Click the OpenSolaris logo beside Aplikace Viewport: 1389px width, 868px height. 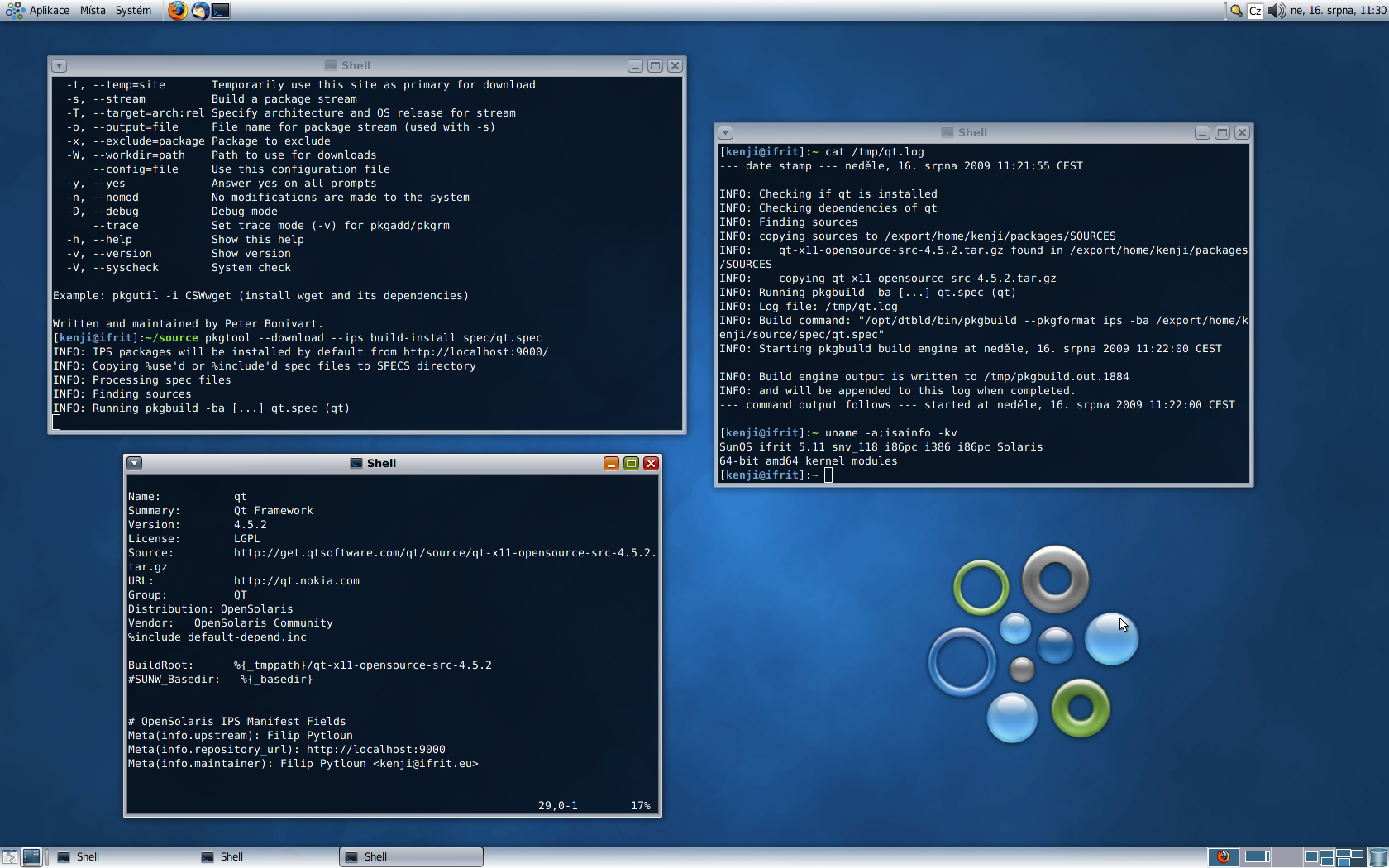[x=15, y=11]
